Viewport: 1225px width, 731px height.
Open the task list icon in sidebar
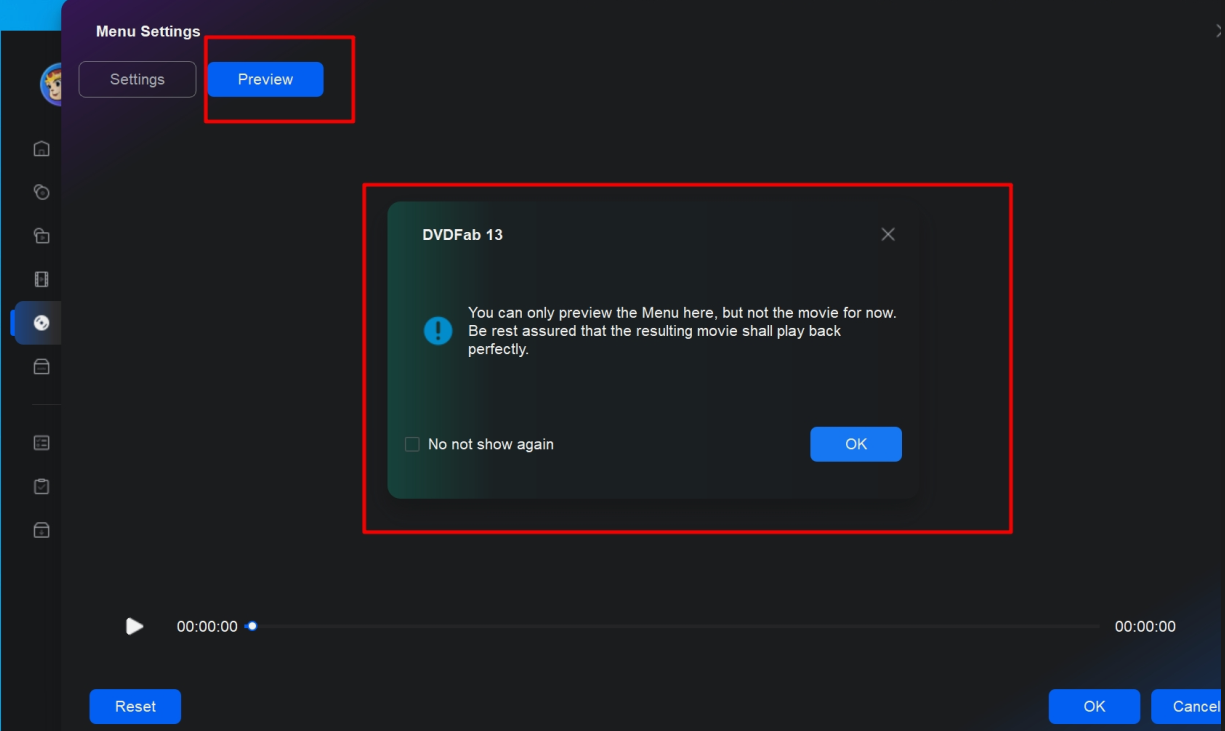click(x=41, y=442)
